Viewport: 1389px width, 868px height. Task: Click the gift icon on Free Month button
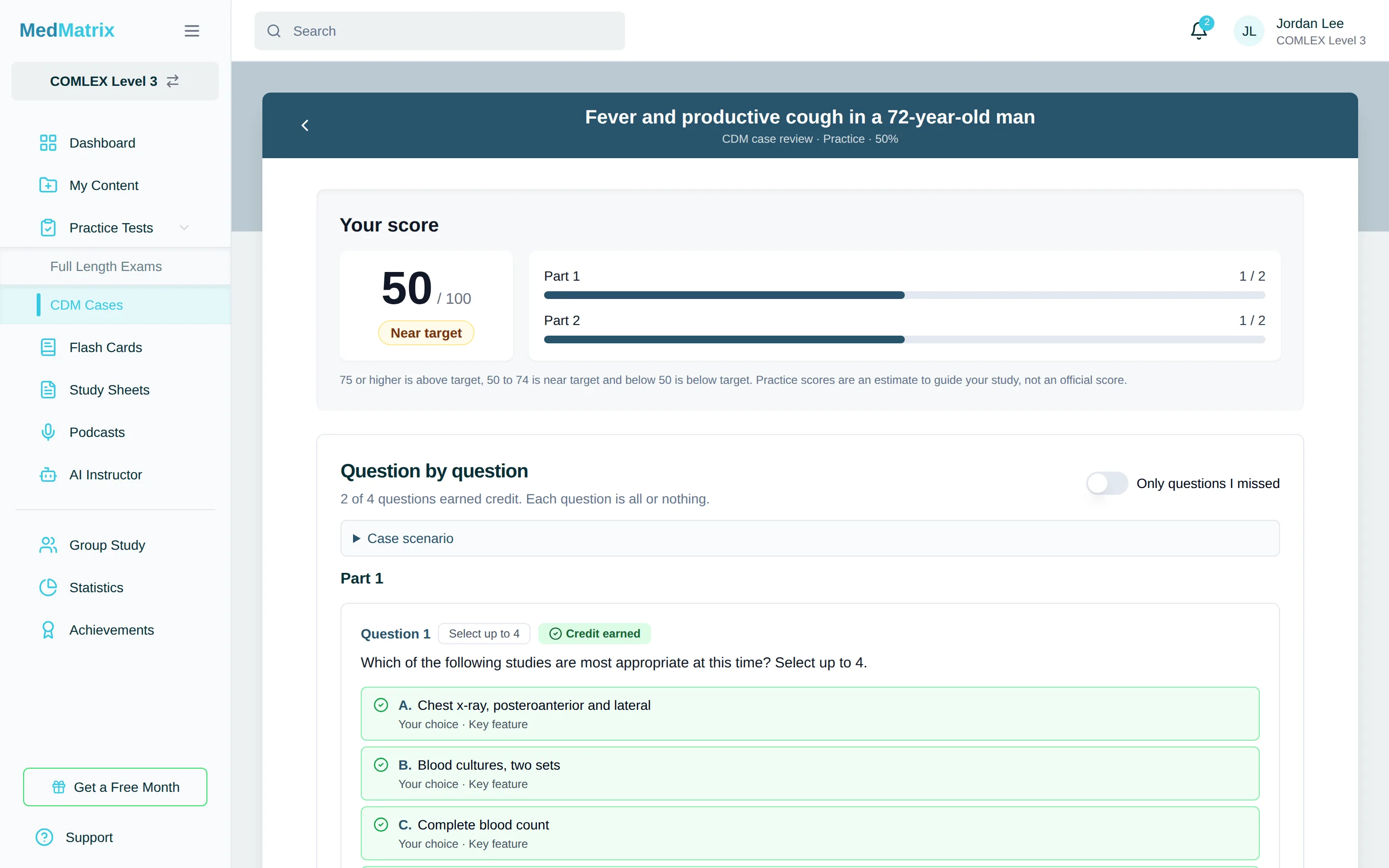click(x=58, y=787)
